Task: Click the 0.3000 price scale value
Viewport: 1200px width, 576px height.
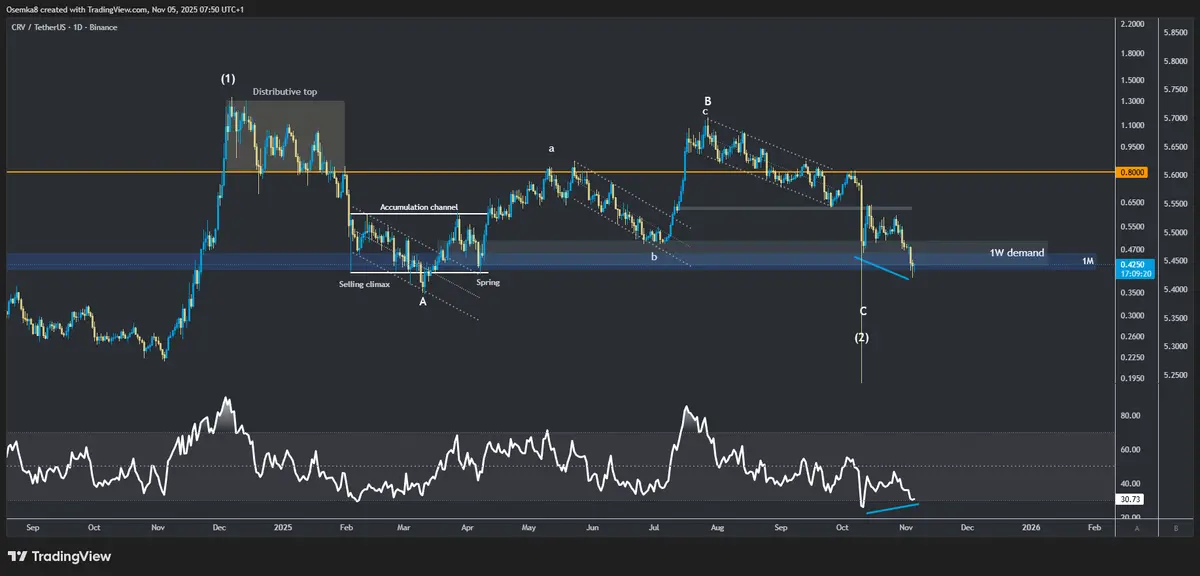Action: [x=1132, y=315]
